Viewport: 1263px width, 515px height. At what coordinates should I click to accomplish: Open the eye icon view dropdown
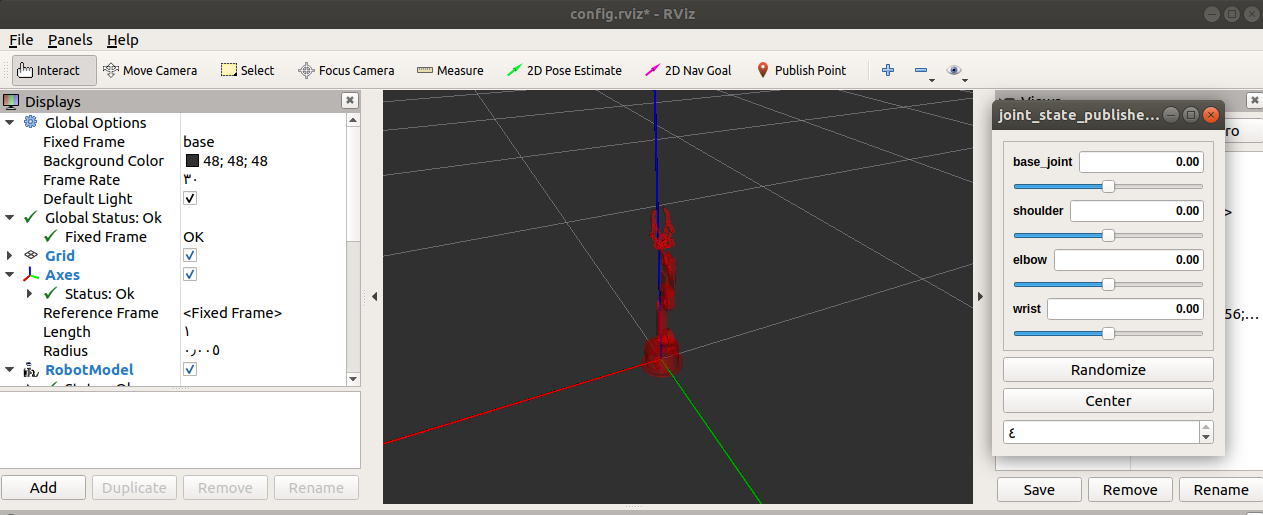[957, 71]
